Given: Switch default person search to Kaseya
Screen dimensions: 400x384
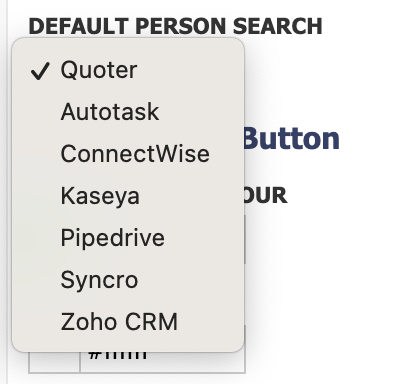Looking at the screenshot, I should (128, 196).
